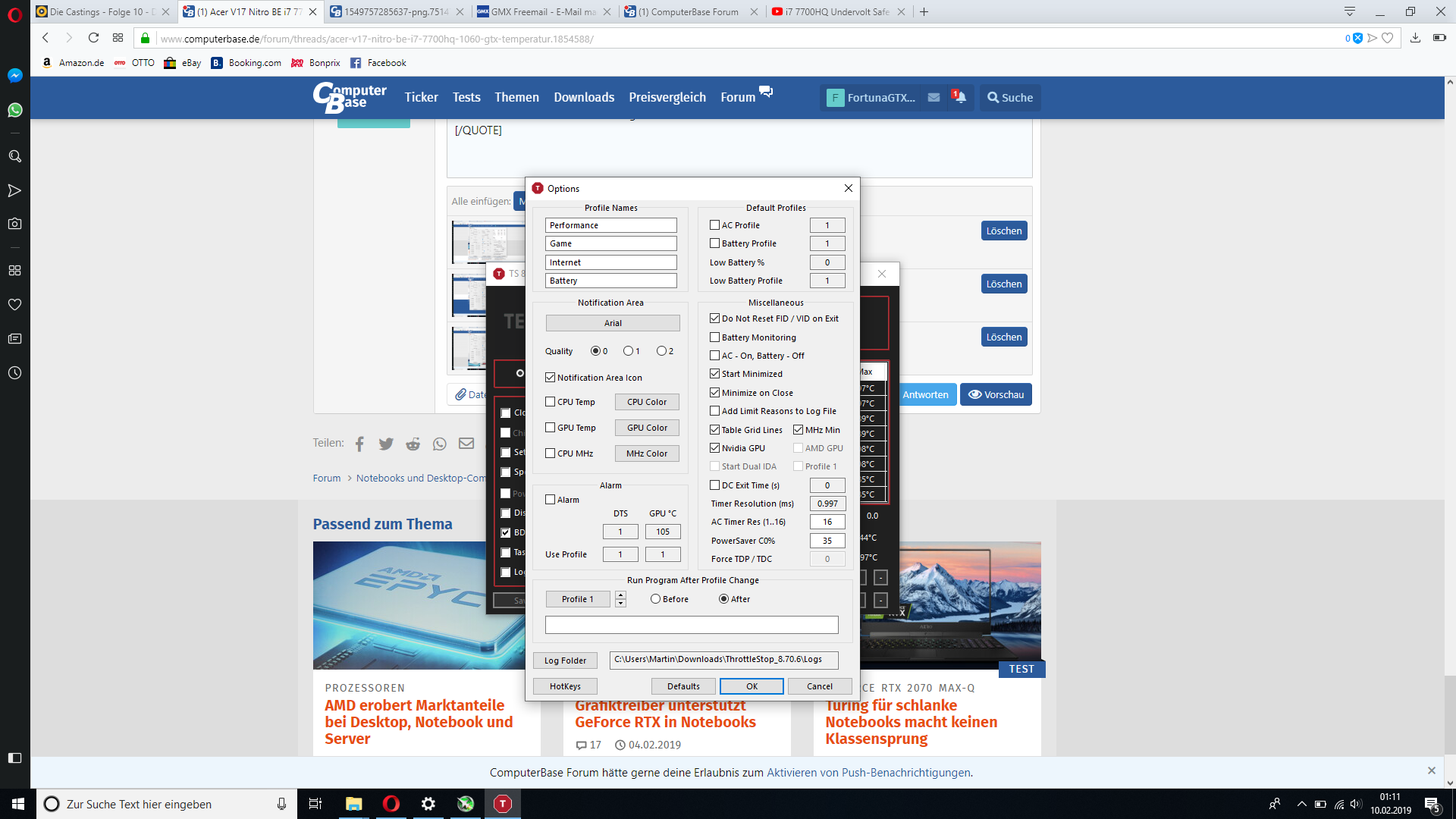Increment the Profile 1 spinner up arrow

620,595
